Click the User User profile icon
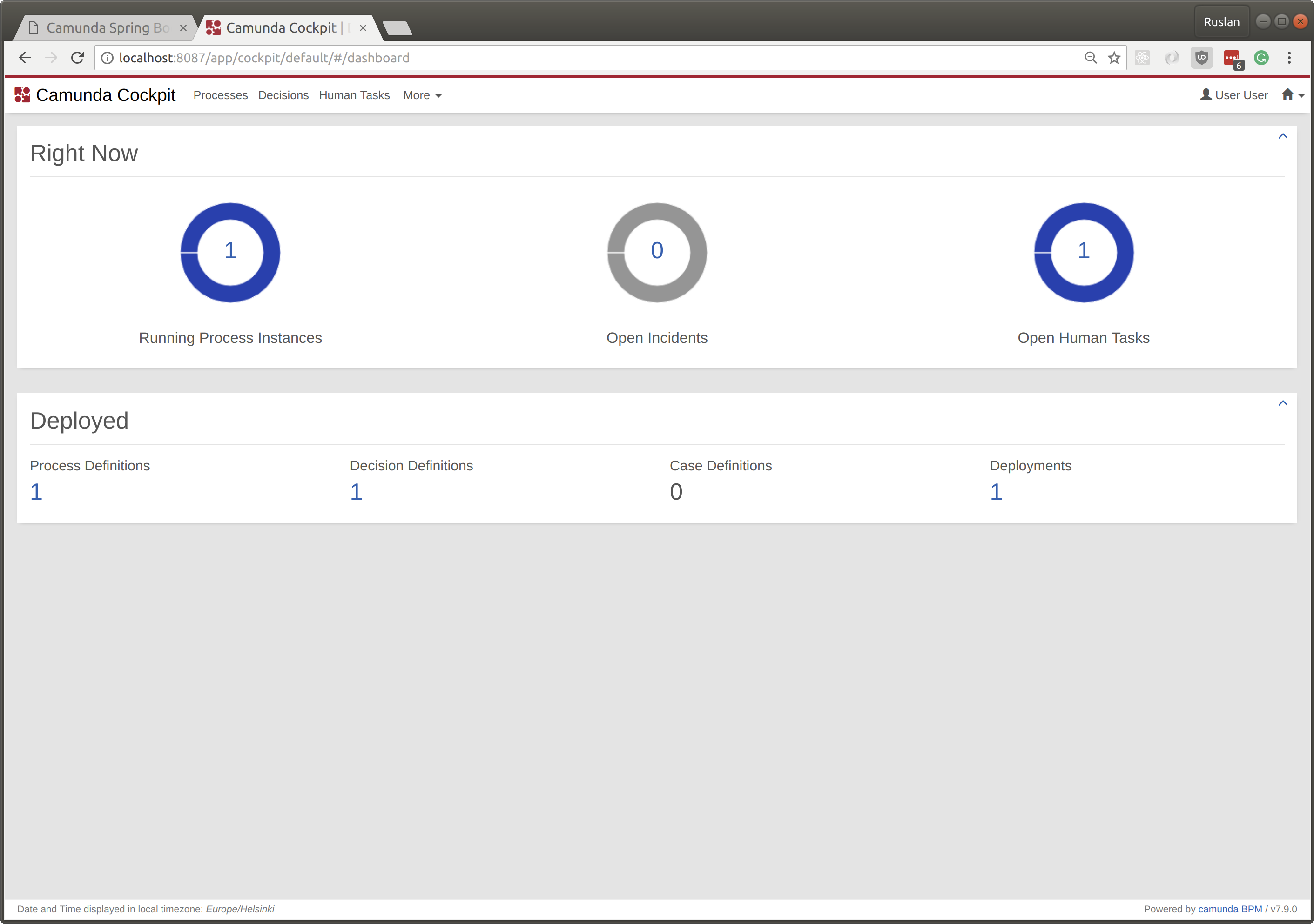 1205,95
